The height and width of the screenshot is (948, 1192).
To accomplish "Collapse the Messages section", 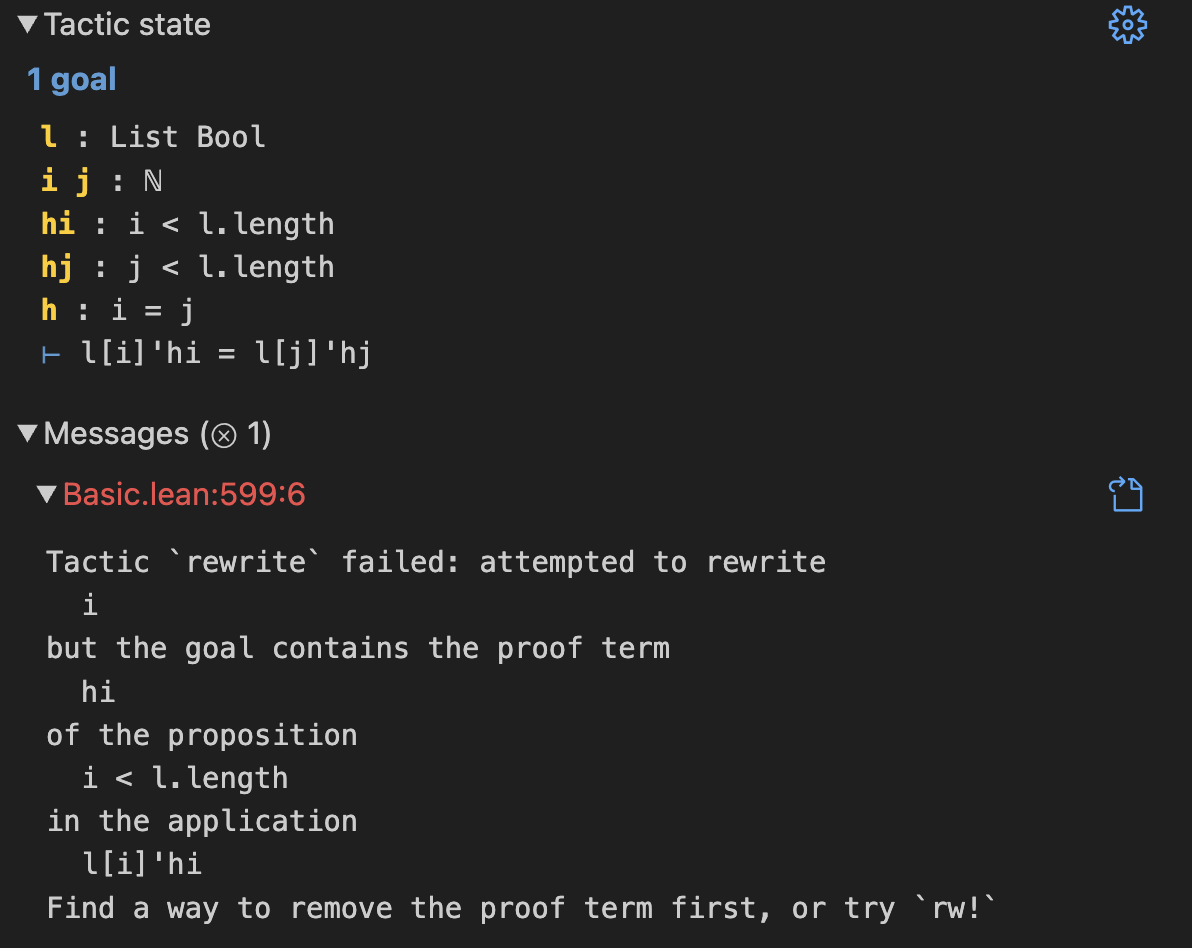I will click(x=27, y=434).
